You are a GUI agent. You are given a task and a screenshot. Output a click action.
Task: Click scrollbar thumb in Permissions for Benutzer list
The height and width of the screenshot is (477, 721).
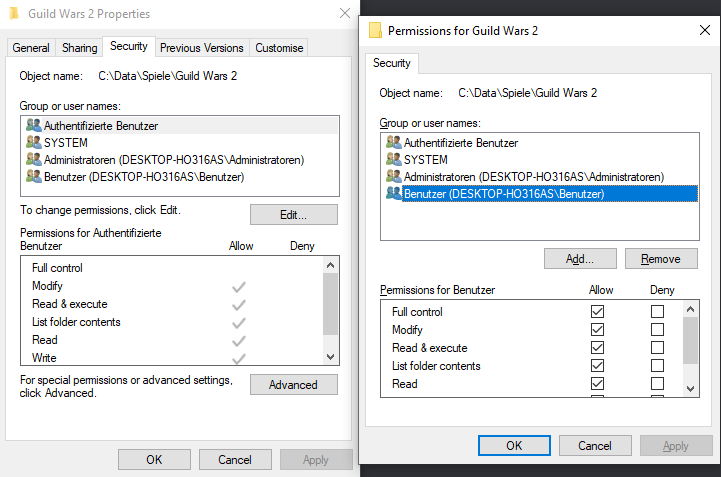pyautogui.click(x=690, y=340)
